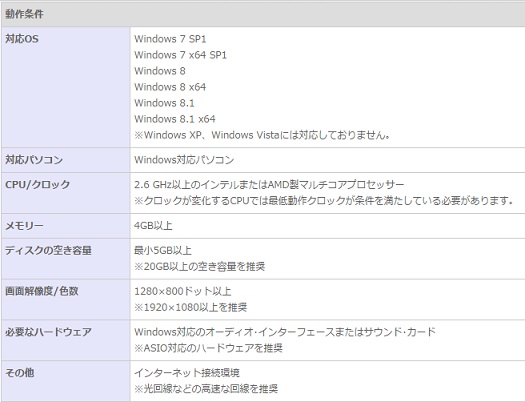The height and width of the screenshot is (402, 525).
Task: Click the Windows 8.1 x64 line
Action: click(175, 119)
